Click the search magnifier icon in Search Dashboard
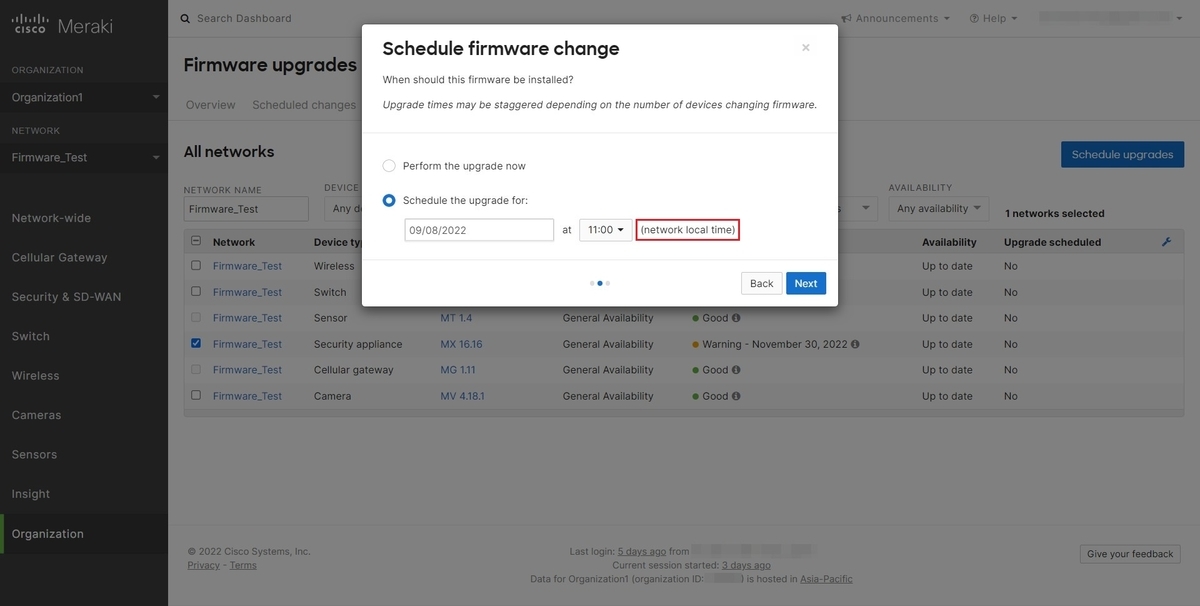Viewport: 1200px width, 606px height. [x=183, y=18]
